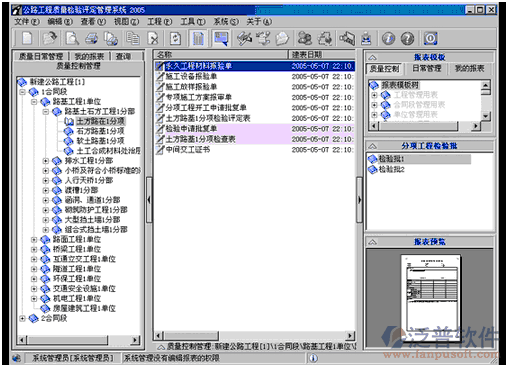Switch to the 质量日常管理 tab

coord(41,57)
